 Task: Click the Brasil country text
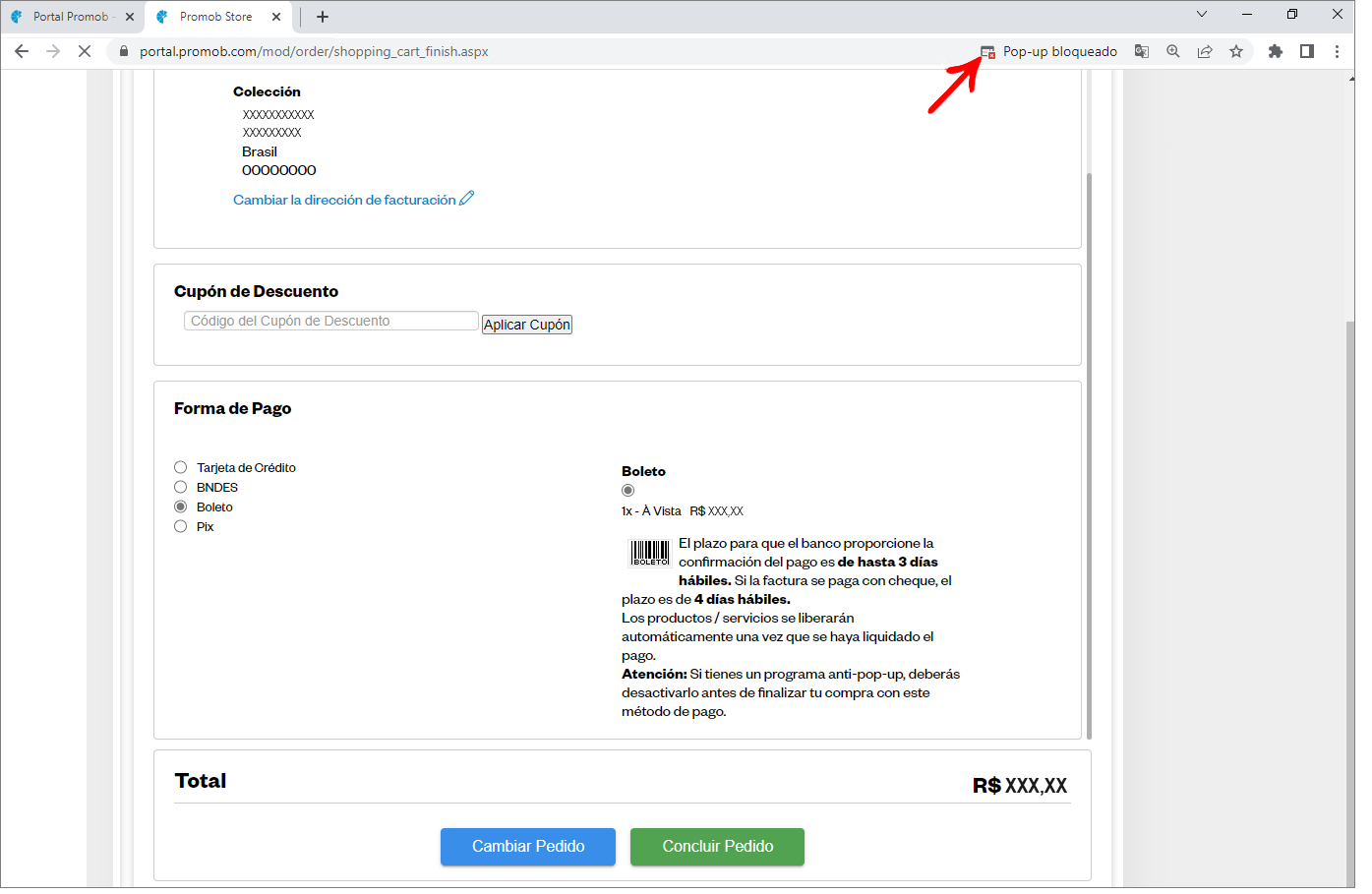[x=260, y=151]
